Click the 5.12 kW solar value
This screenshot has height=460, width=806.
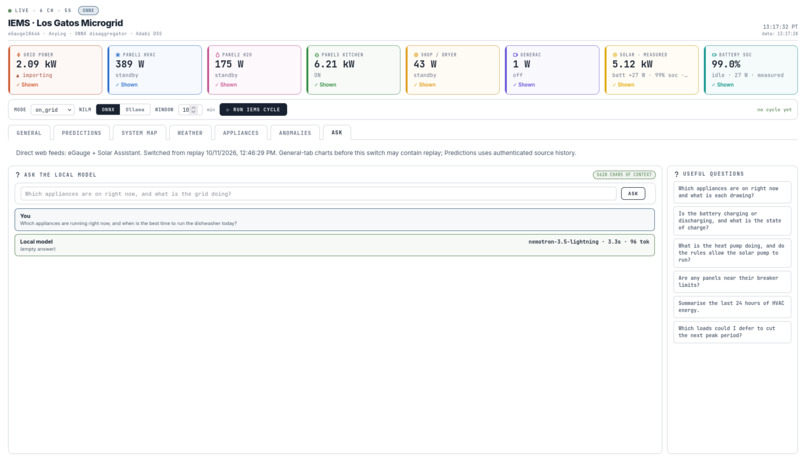click(632, 64)
